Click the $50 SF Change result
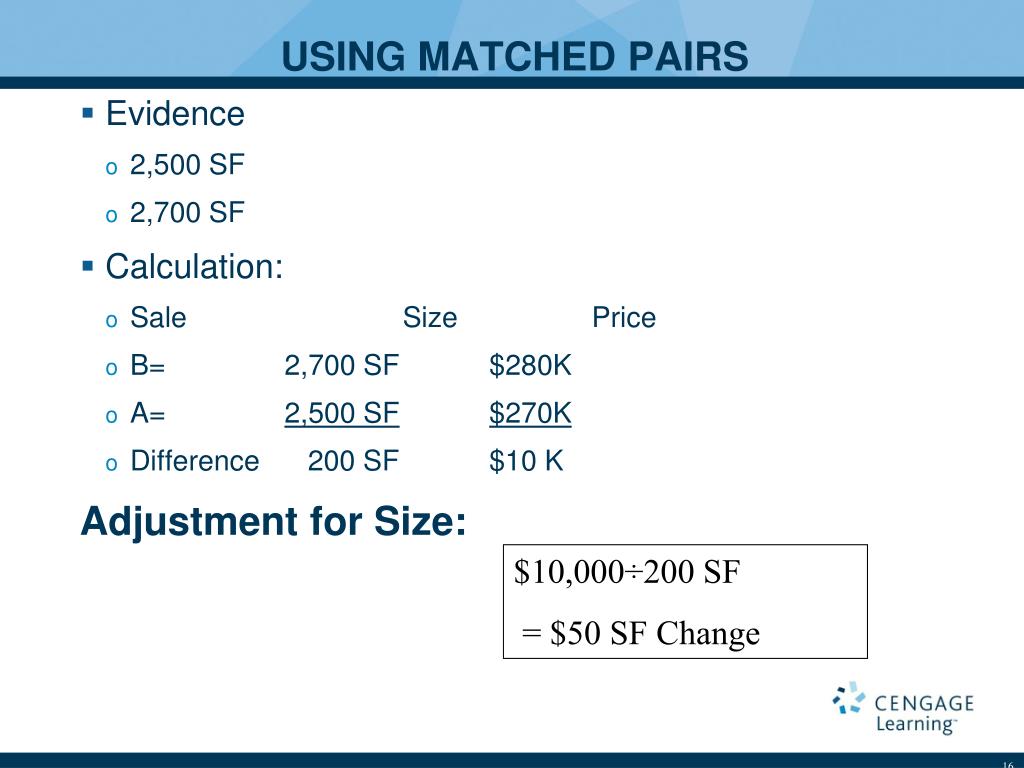 click(641, 633)
